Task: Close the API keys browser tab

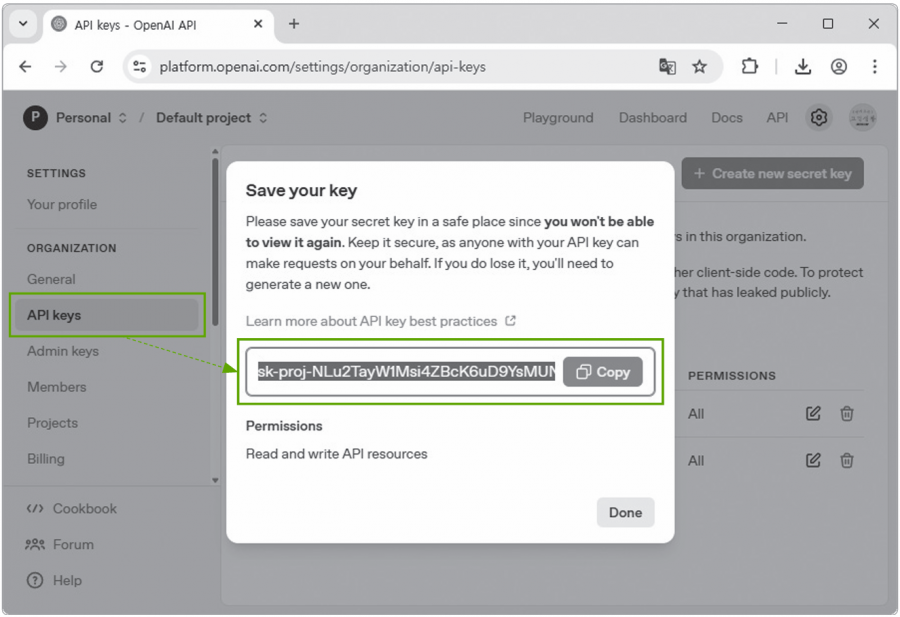Action: point(258,24)
